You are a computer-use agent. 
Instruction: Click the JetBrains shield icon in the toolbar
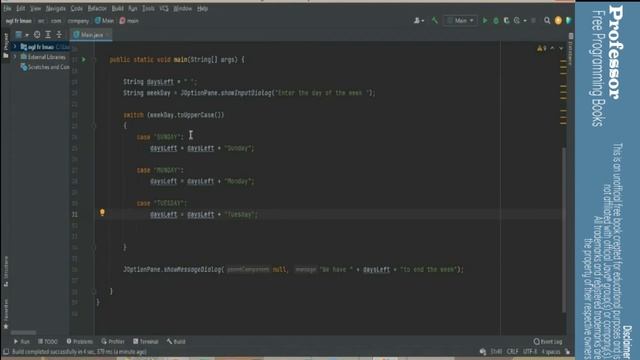[x=569, y=20]
